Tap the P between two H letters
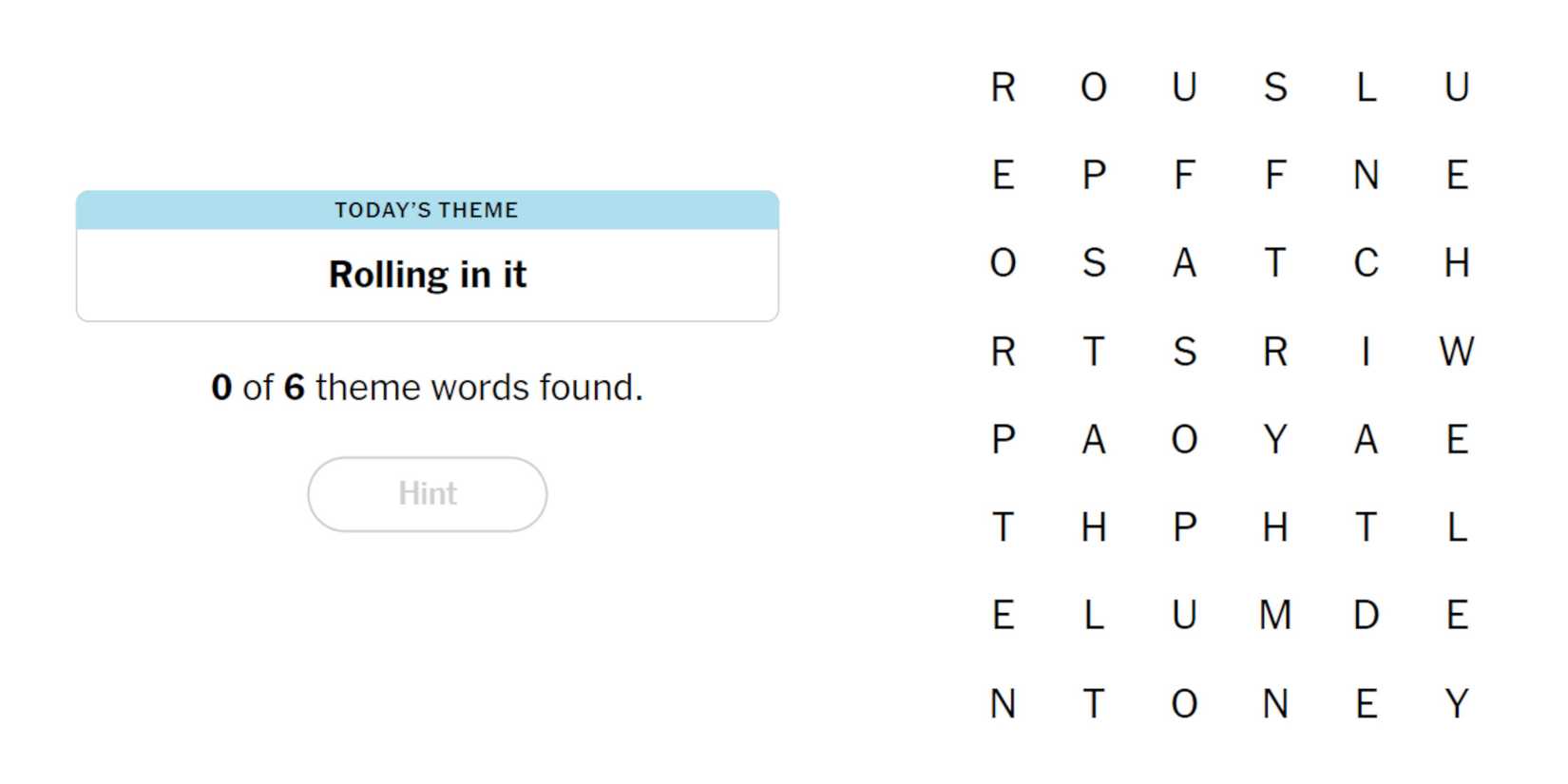 [x=1184, y=527]
